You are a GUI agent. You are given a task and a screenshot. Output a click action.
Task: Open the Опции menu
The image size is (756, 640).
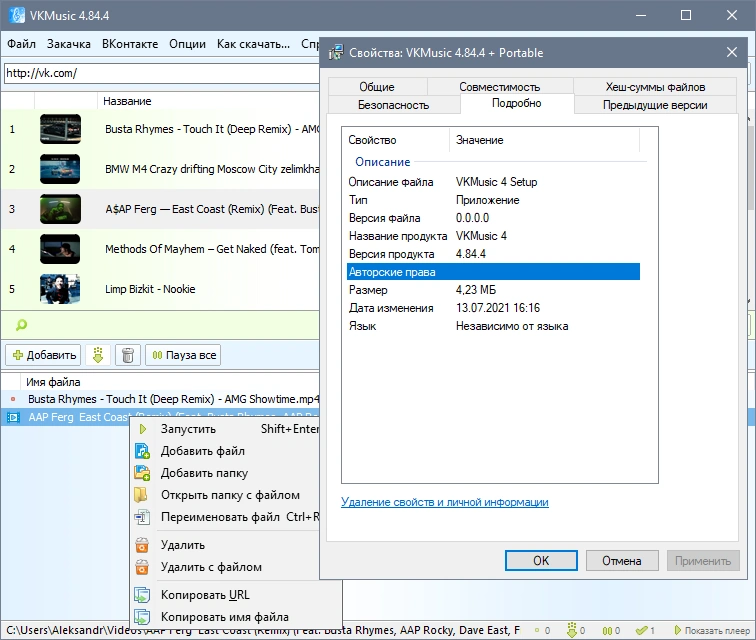pyautogui.click(x=187, y=44)
